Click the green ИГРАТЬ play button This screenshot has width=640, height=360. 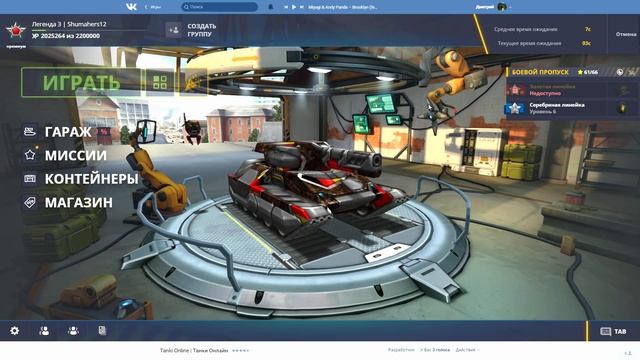[x=81, y=82]
